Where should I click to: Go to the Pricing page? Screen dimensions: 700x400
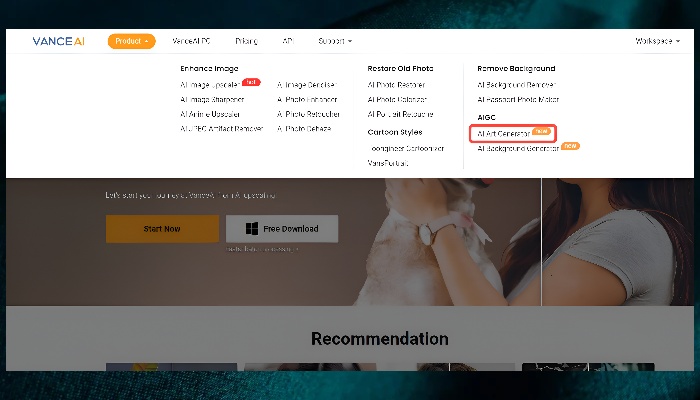click(246, 41)
